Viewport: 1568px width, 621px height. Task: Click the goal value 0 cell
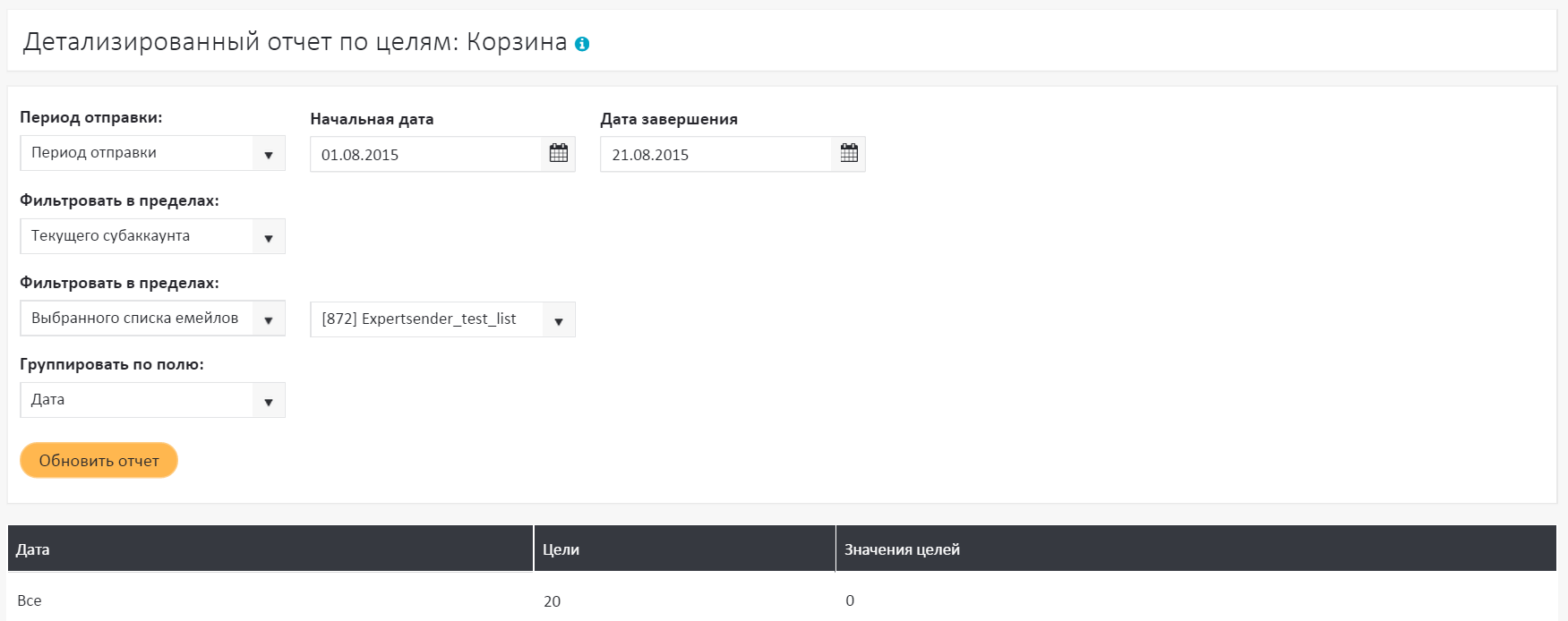850,600
